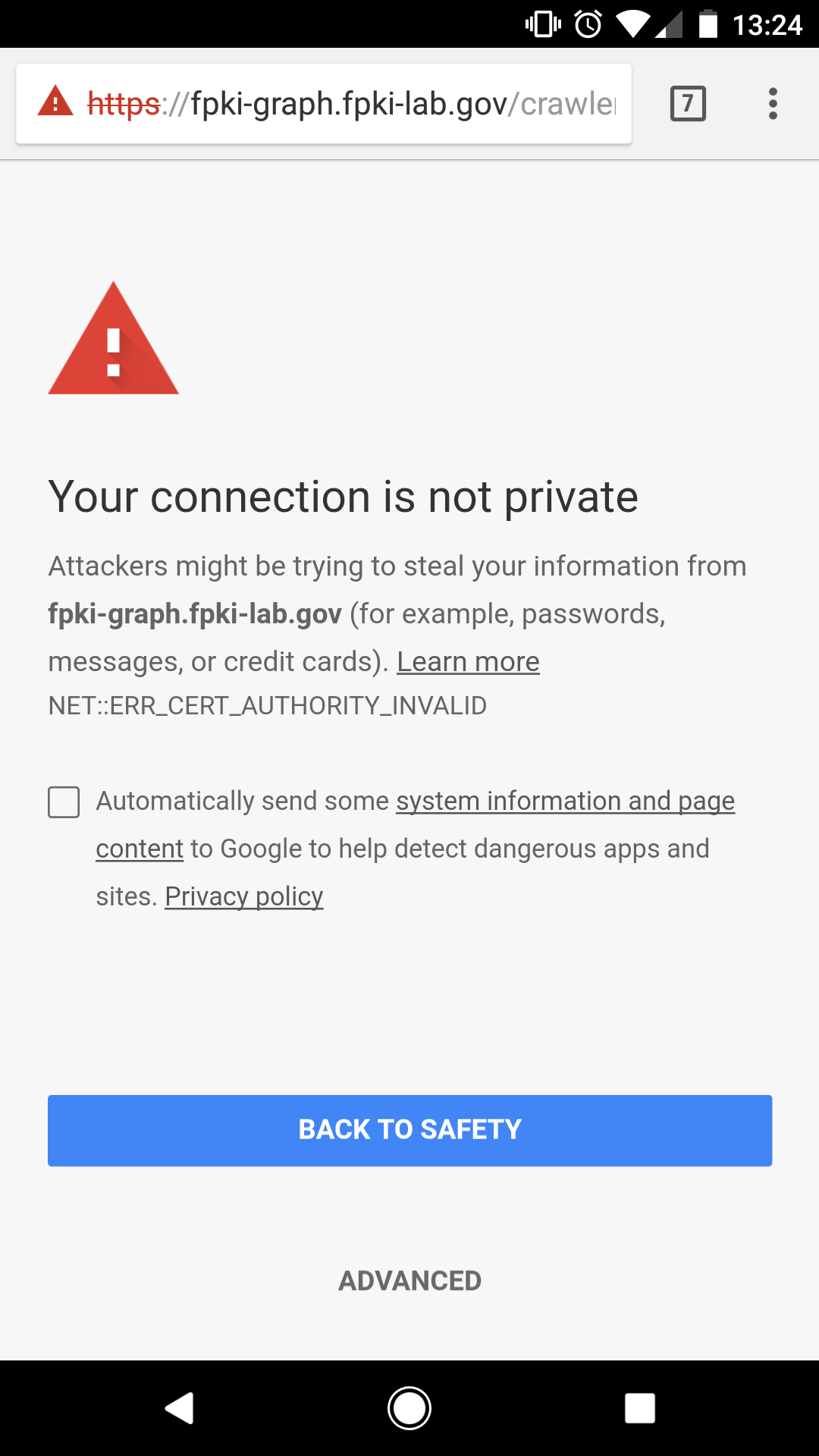Screen dimensions: 819x1456
Task: Open Chrome's three-dot overflow menu
Action: pyautogui.click(x=772, y=104)
